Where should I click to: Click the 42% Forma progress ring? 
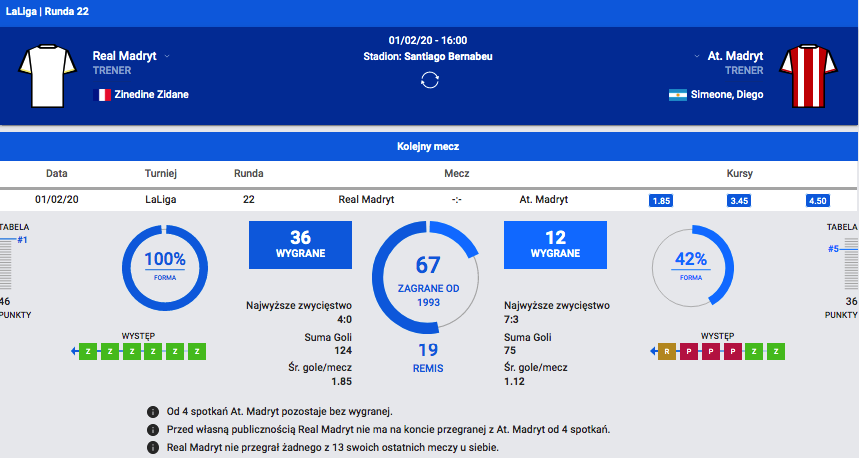690,264
